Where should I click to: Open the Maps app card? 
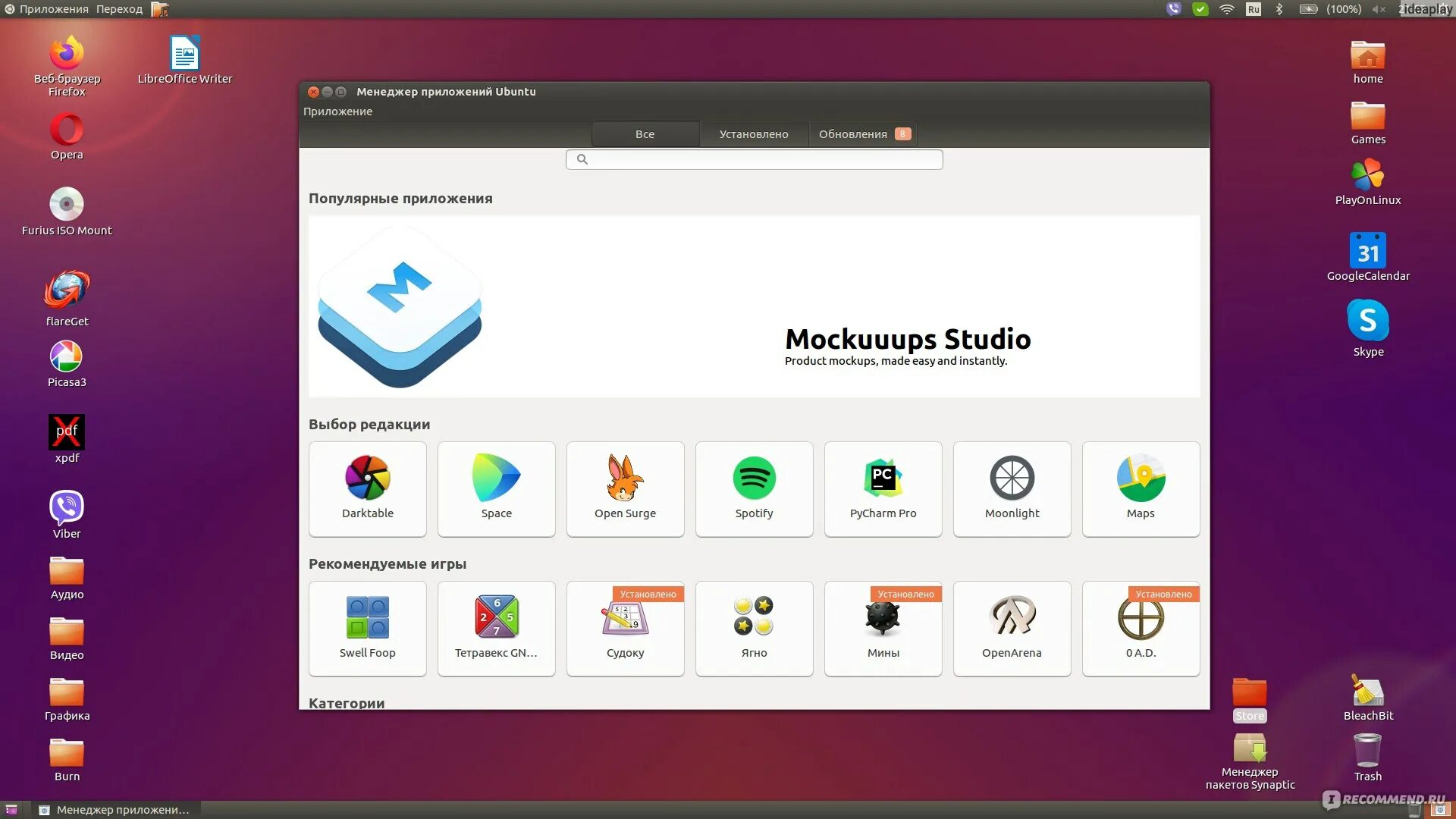[1141, 489]
